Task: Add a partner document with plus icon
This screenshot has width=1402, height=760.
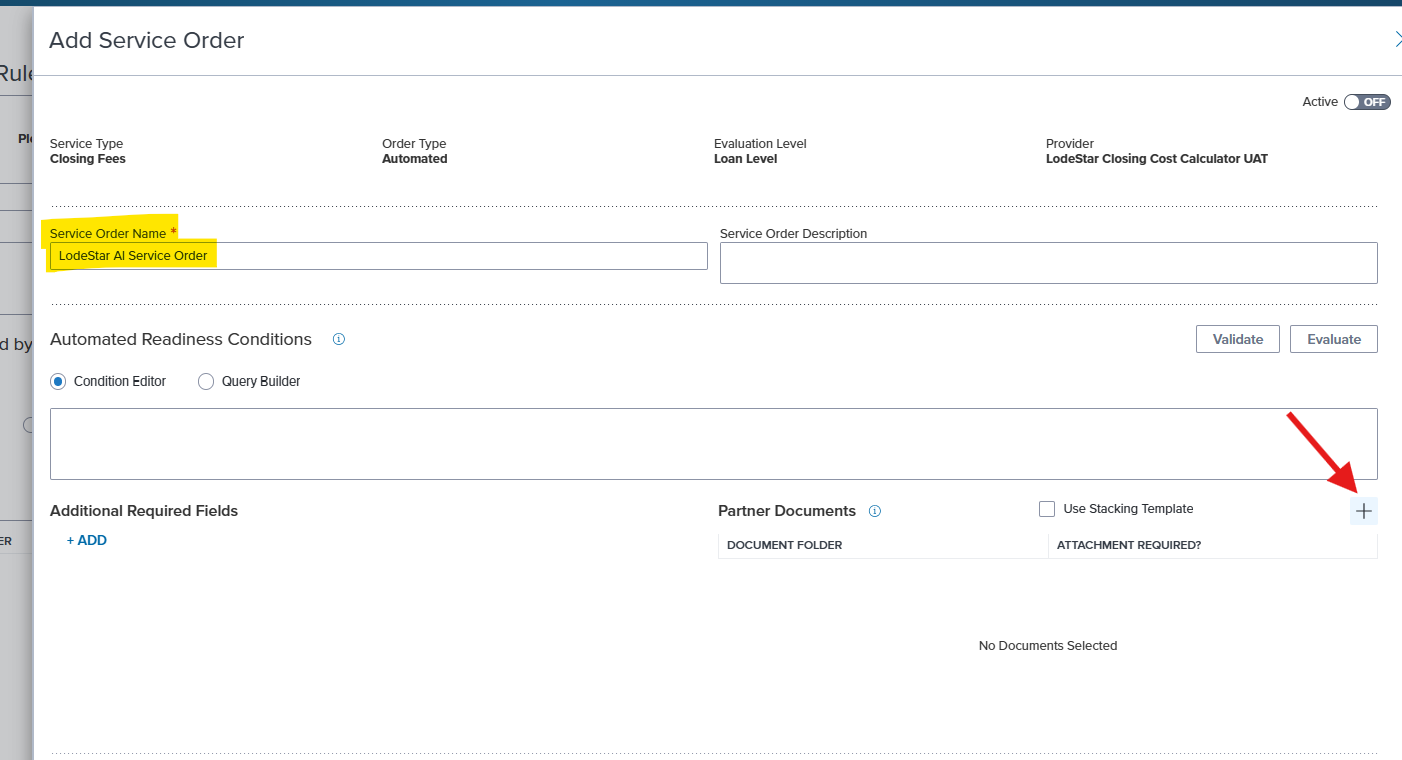Action: pos(1363,511)
